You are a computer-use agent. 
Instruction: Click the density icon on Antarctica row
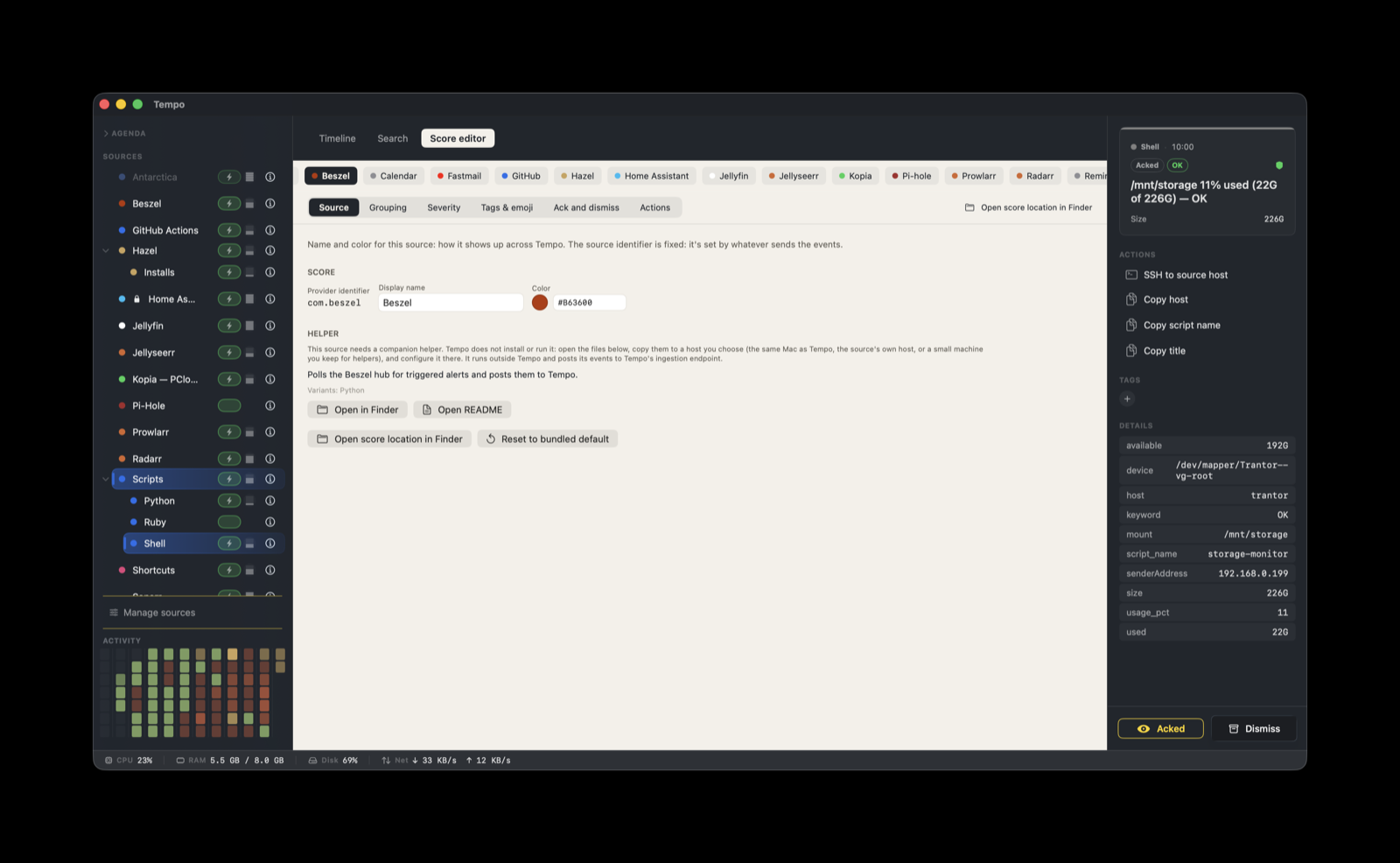249,177
